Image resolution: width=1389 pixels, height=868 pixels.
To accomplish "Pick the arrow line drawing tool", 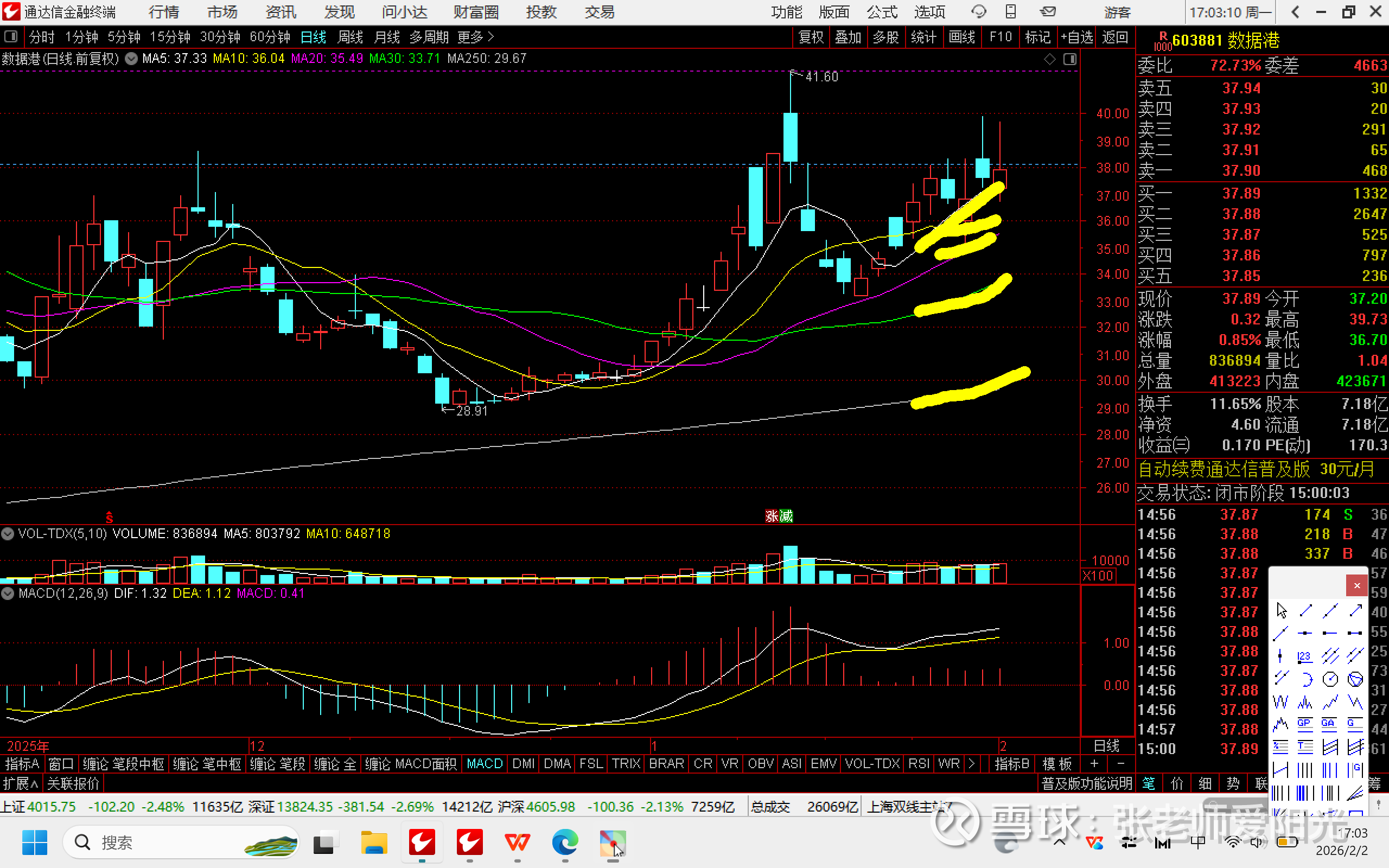I will 1355,610.
